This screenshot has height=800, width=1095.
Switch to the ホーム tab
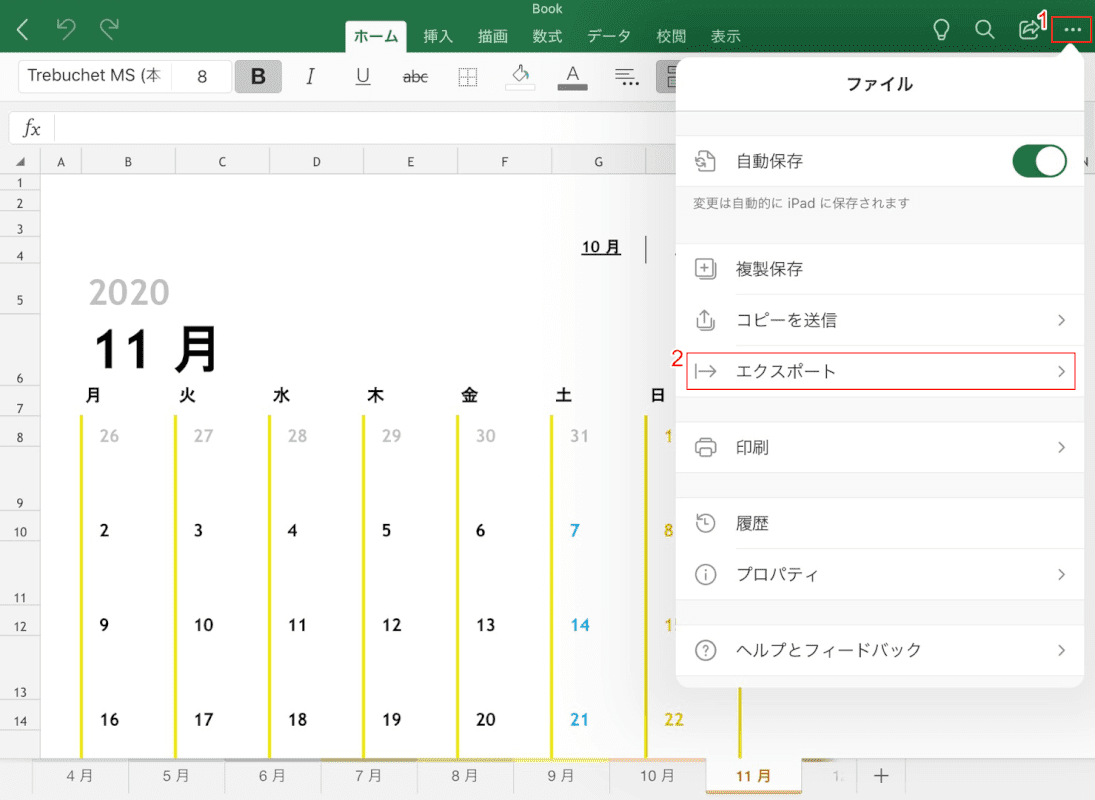coord(376,36)
